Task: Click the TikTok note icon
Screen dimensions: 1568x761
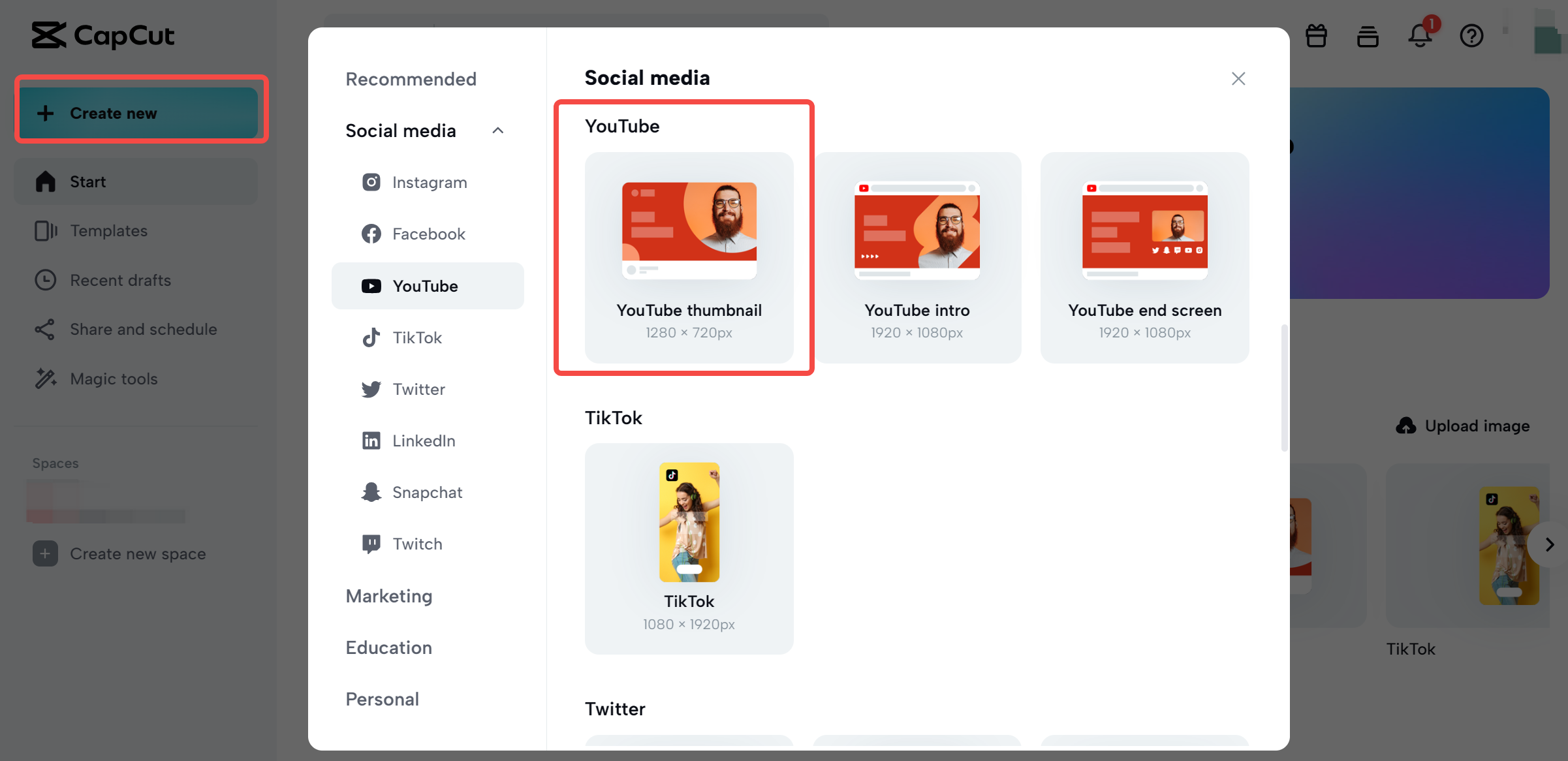Action: (x=371, y=337)
